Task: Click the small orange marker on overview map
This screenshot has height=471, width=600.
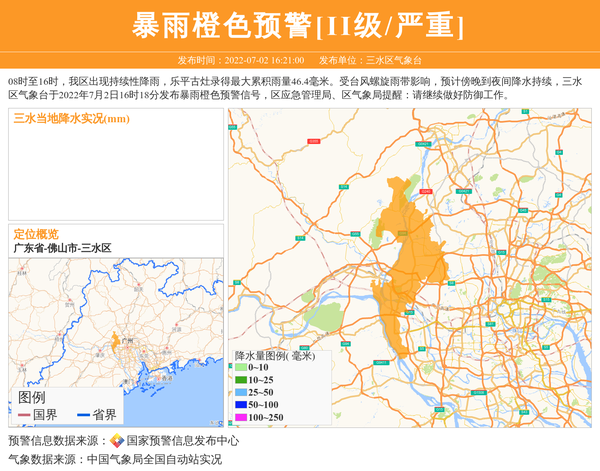Action: coord(116,342)
